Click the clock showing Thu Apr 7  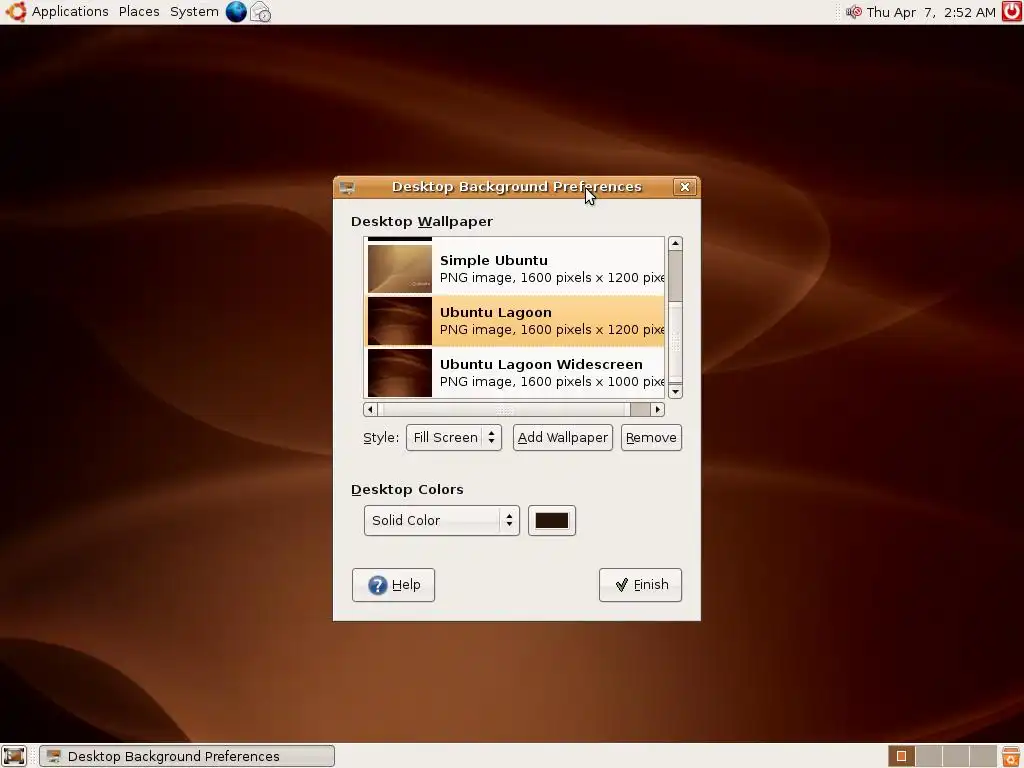(x=931, y=12)
